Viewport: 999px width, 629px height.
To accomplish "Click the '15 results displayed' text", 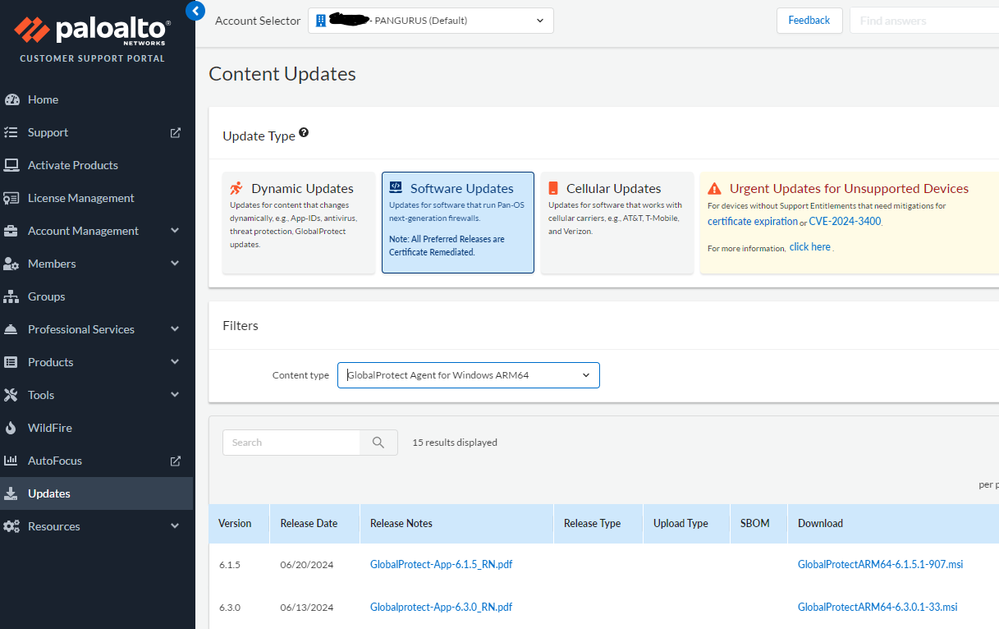I will (454, 442).
